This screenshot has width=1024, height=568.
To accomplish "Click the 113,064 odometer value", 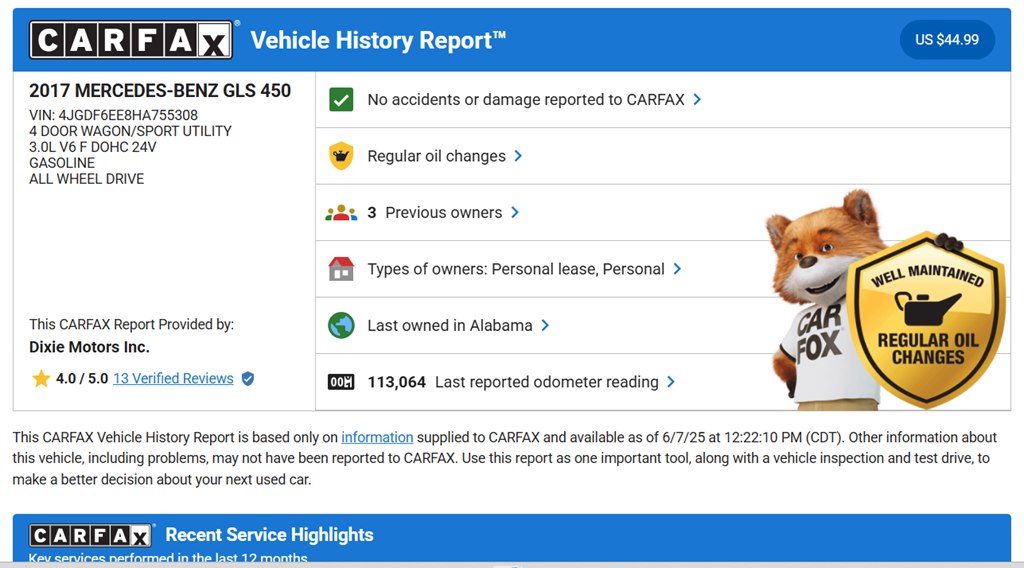I will [396, 382].
